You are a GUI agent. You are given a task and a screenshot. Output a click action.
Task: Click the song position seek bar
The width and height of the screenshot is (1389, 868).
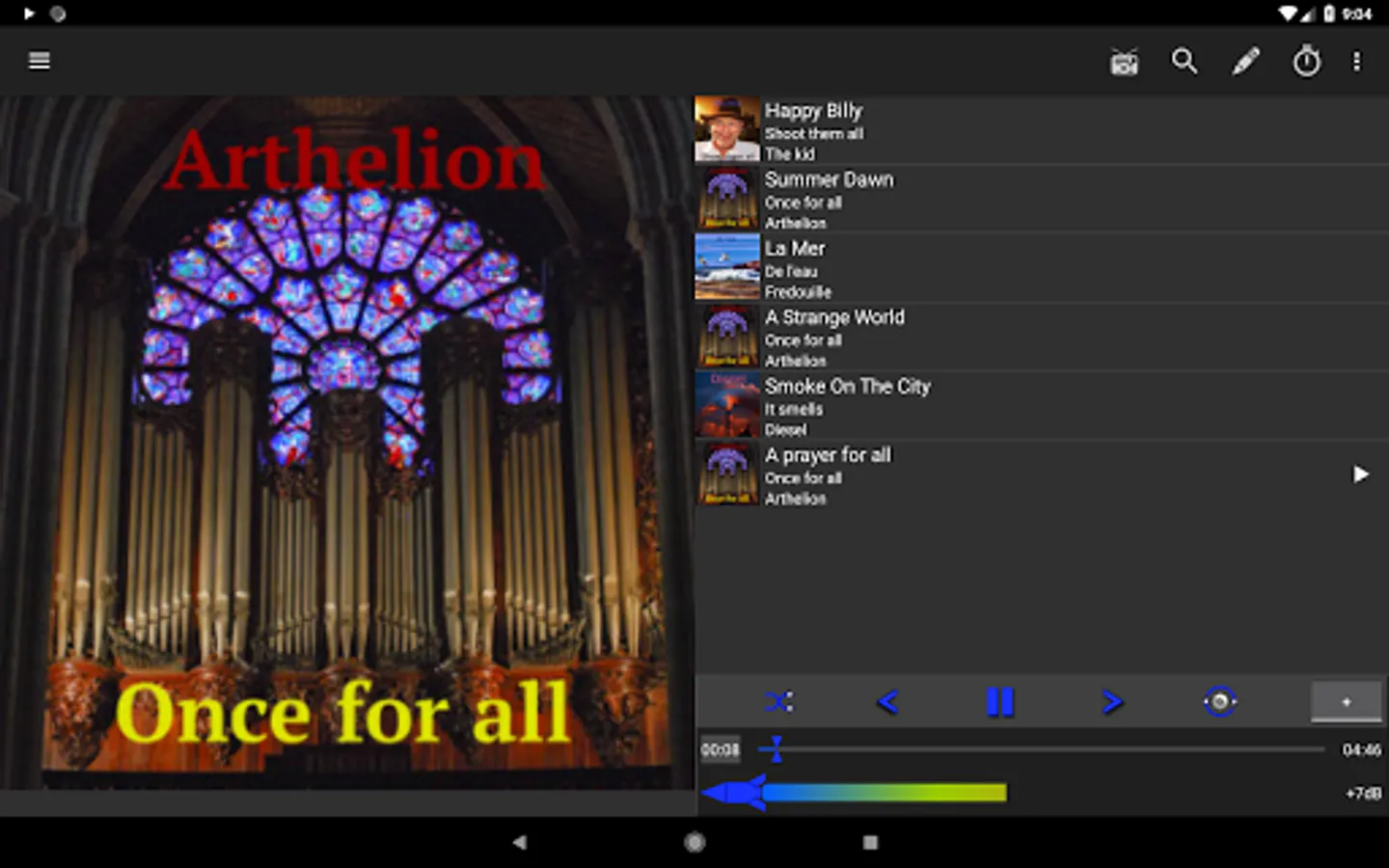coord(1042,749)
